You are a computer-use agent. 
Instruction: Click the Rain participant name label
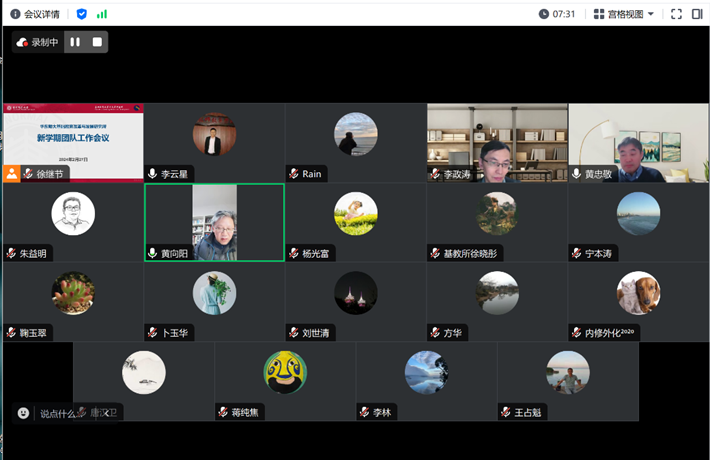pos(312,174)
